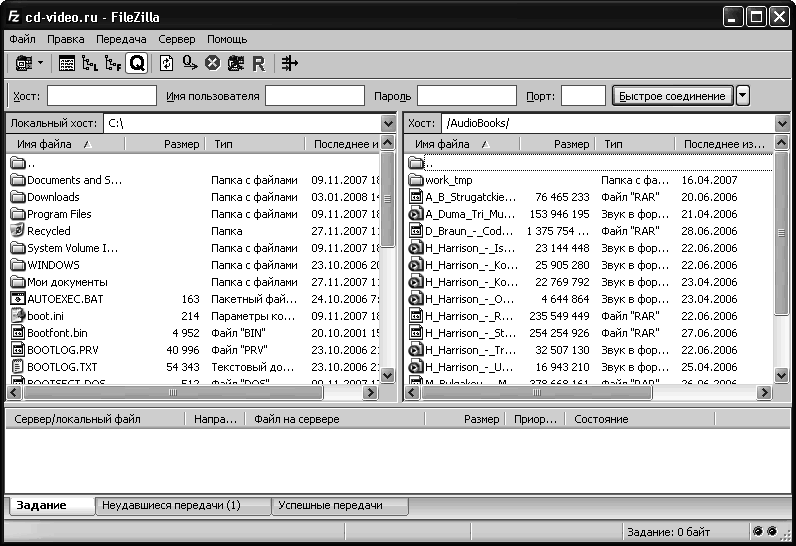This screenshot has width=796, height=546.
Task: Sort local files by Размер column
Action: pos(180,145)
